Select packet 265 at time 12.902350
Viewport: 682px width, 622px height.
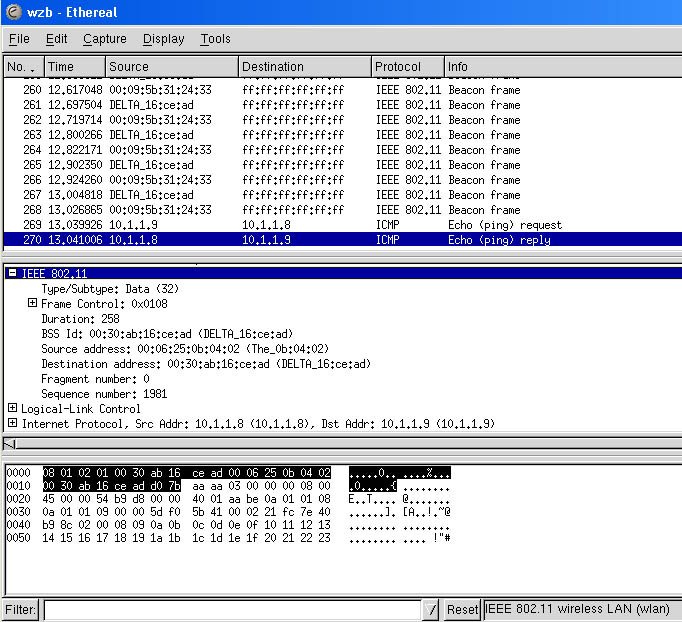343,165
